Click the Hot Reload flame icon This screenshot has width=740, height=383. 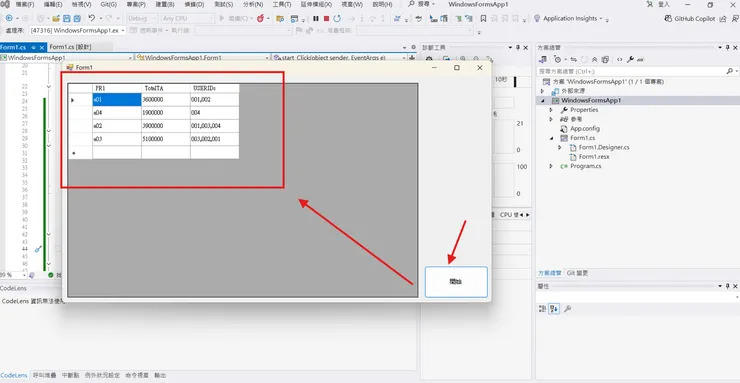coord(260,18)
